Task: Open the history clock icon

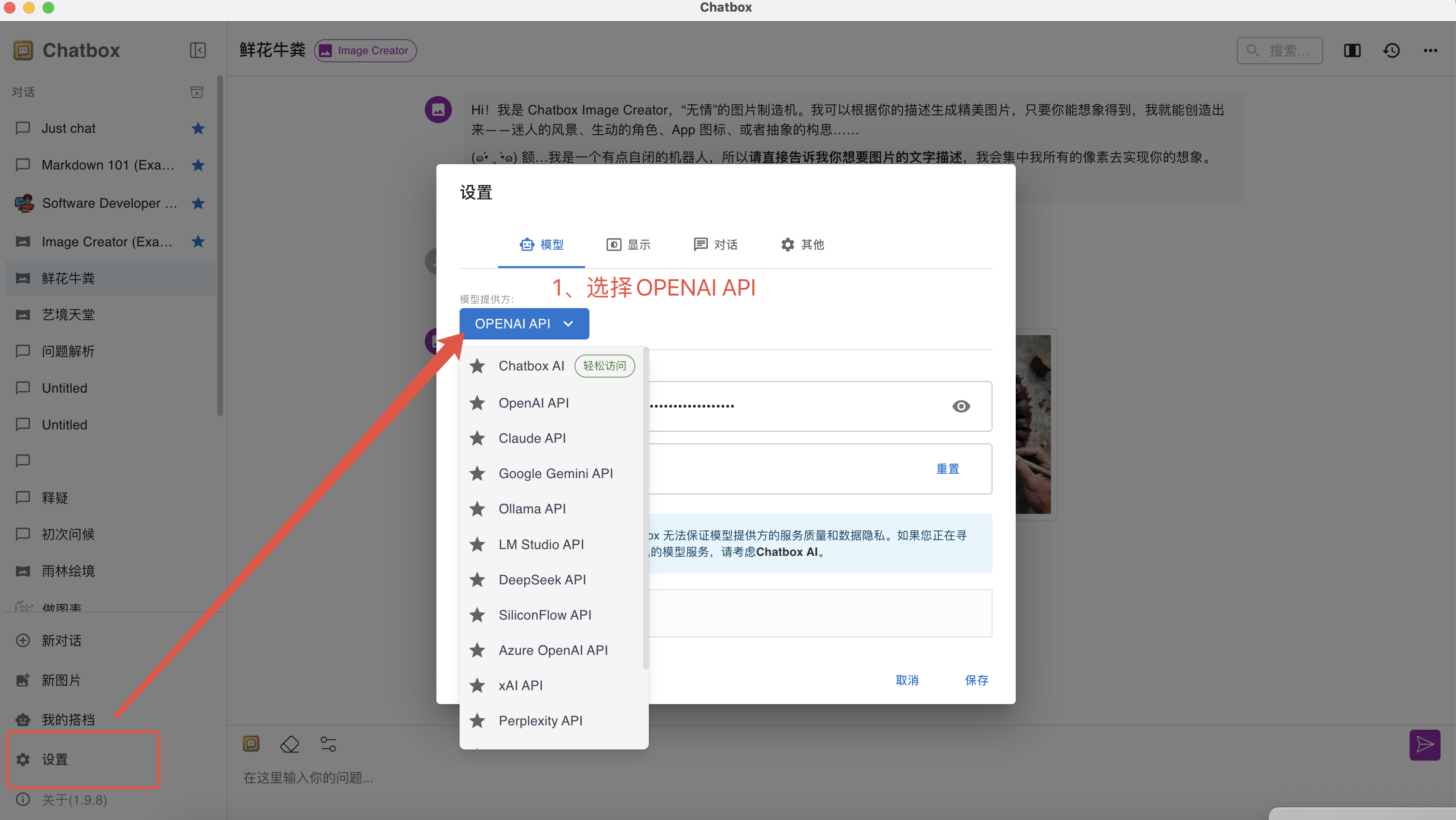Action: pyautogui.click(x=1392, y=51)
